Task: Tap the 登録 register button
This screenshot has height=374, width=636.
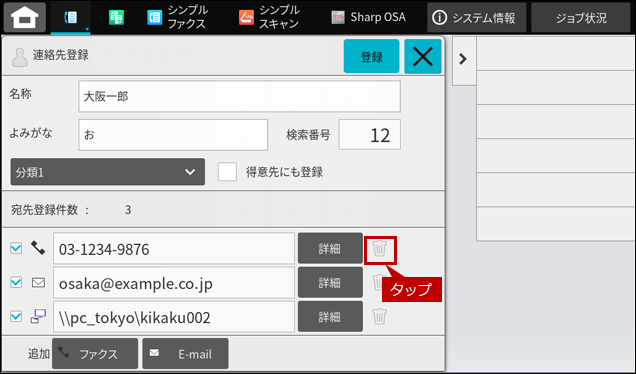Action: (372, 56)
